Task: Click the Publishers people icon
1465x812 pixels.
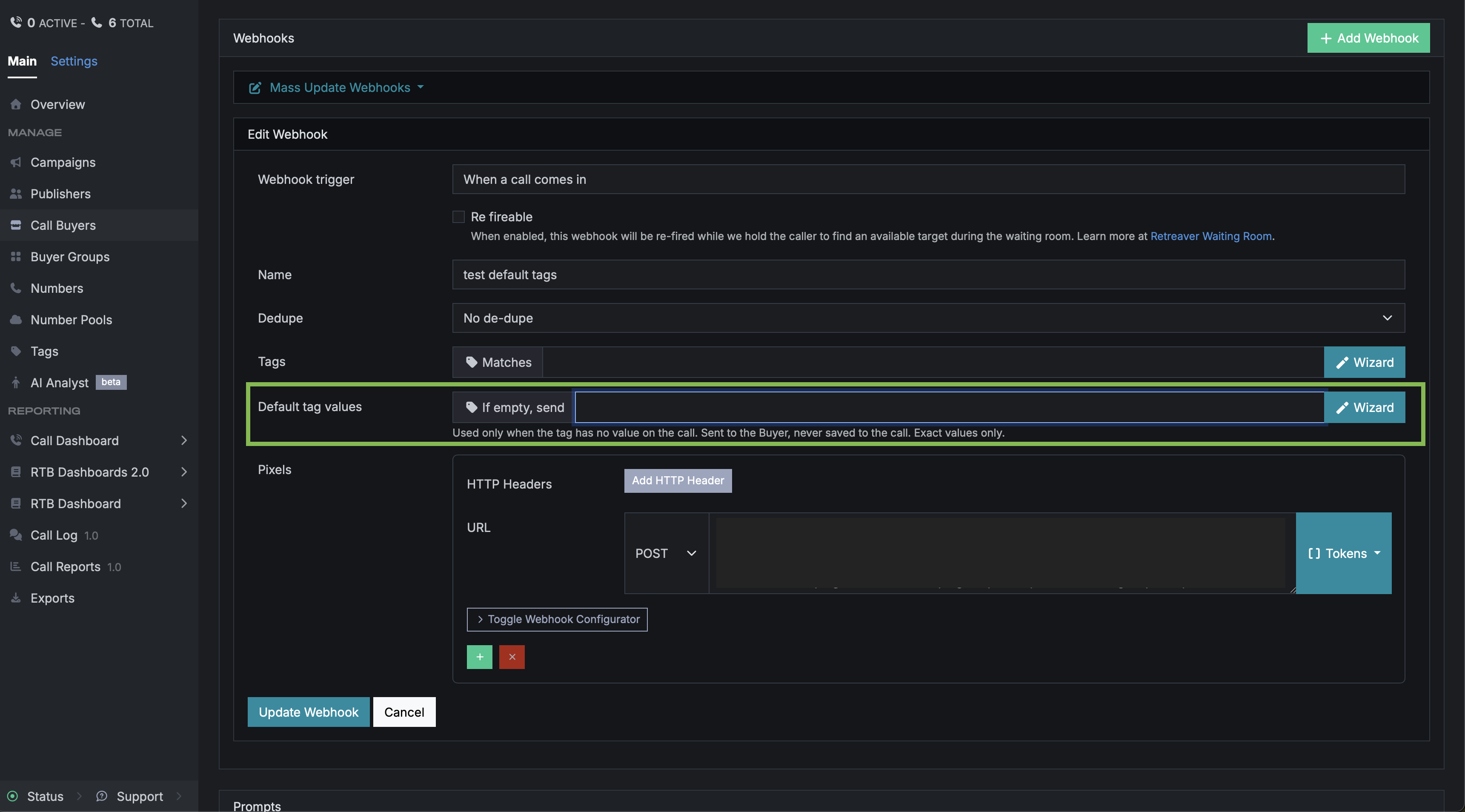Action: tap(16, 193)
